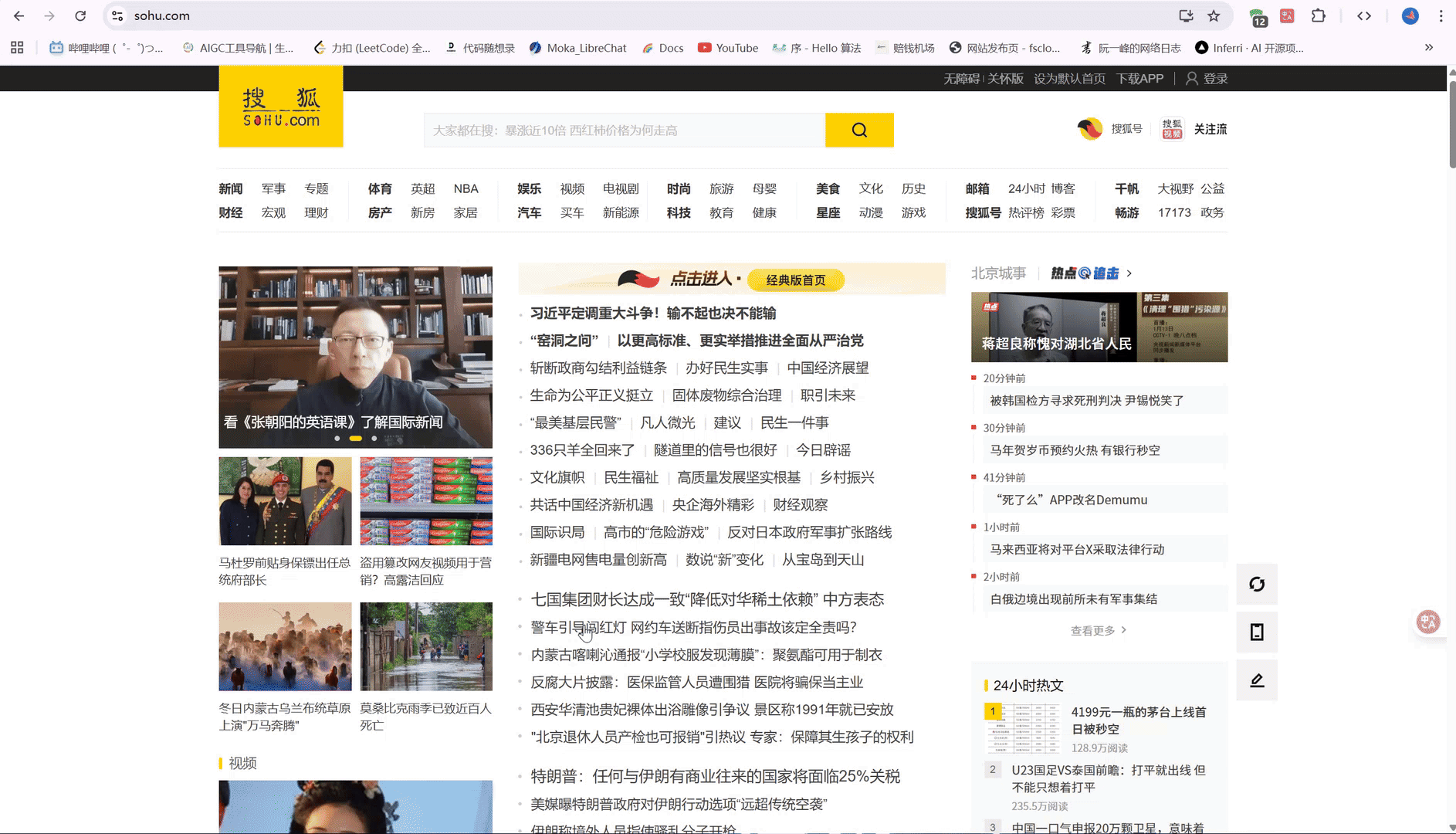Select the third carousel dot indicator
Viewport: 1456px width, 834px height.
point(374,439)
